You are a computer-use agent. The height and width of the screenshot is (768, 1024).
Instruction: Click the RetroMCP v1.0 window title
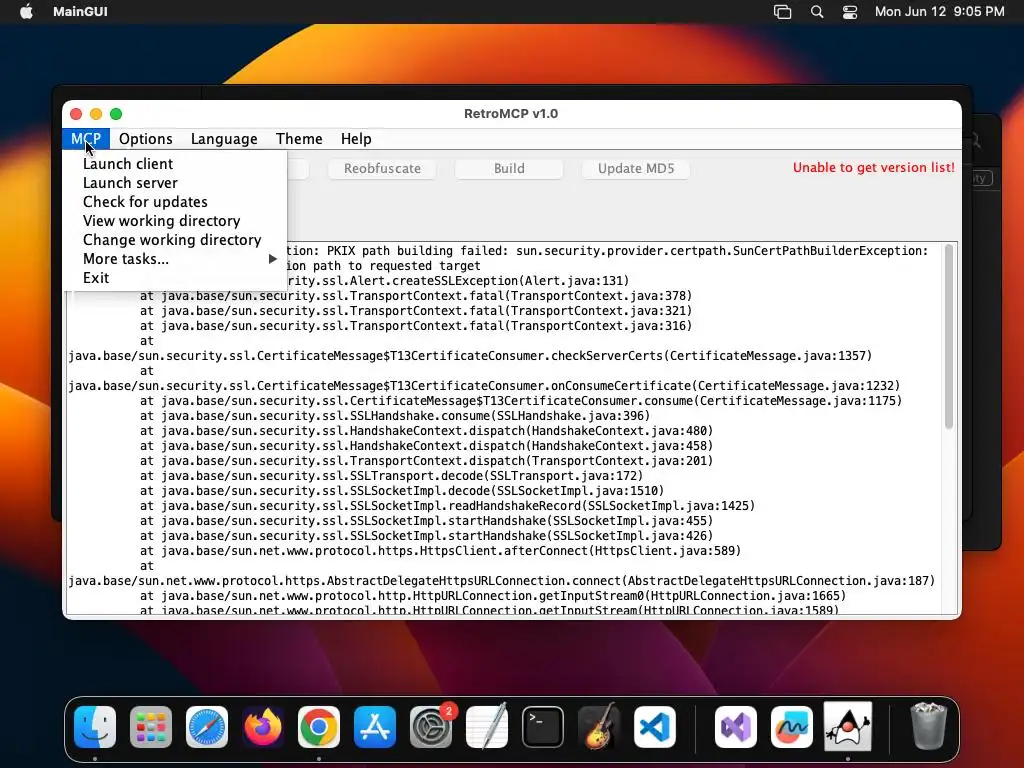(511, 114)
